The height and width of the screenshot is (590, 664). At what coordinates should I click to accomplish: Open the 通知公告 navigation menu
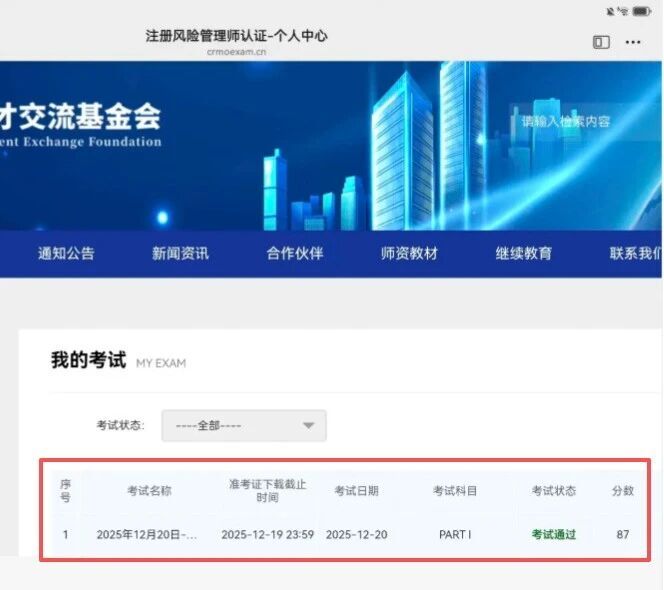pos(66,253)
